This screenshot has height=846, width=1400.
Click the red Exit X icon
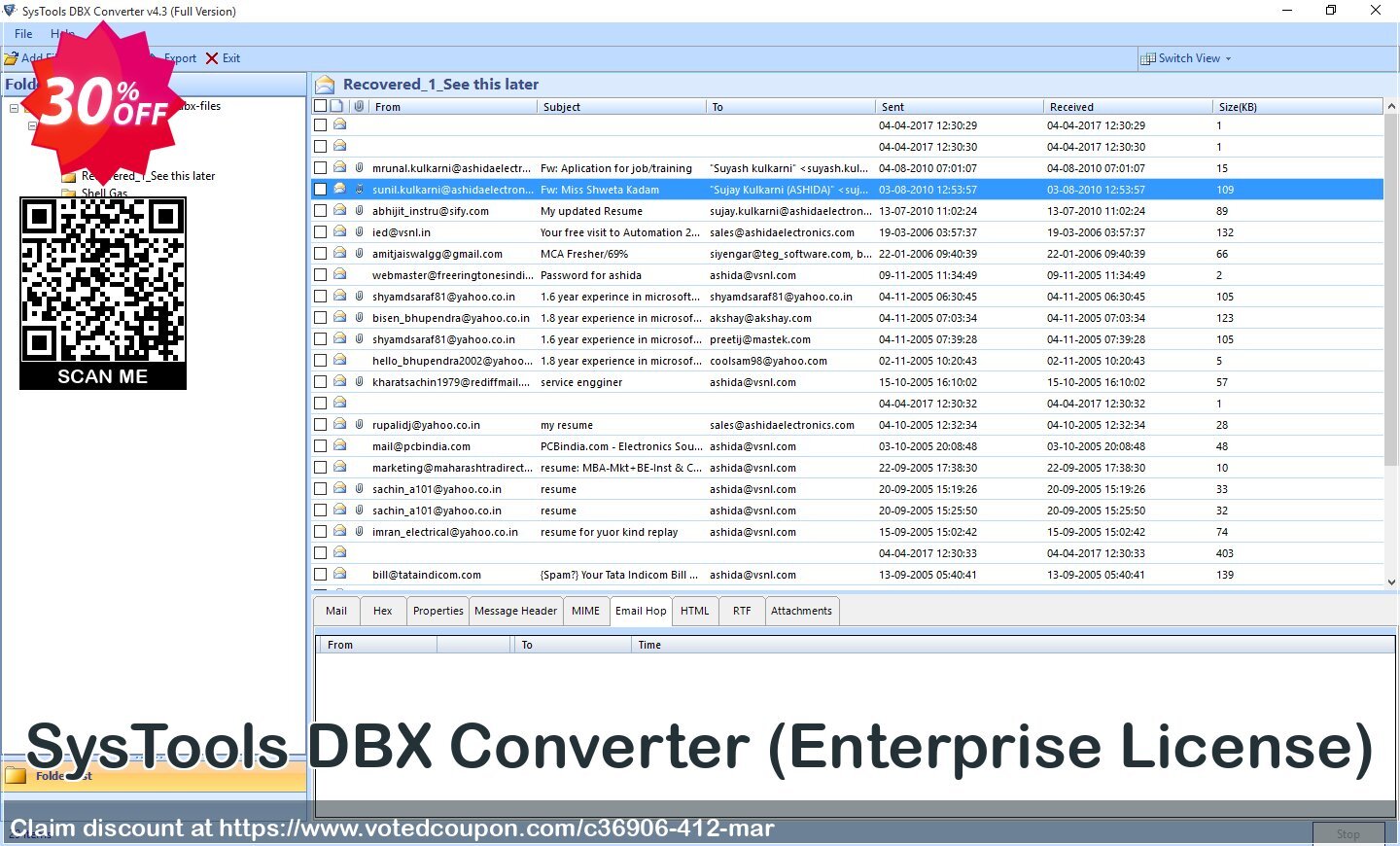click(x=212, y=58)
